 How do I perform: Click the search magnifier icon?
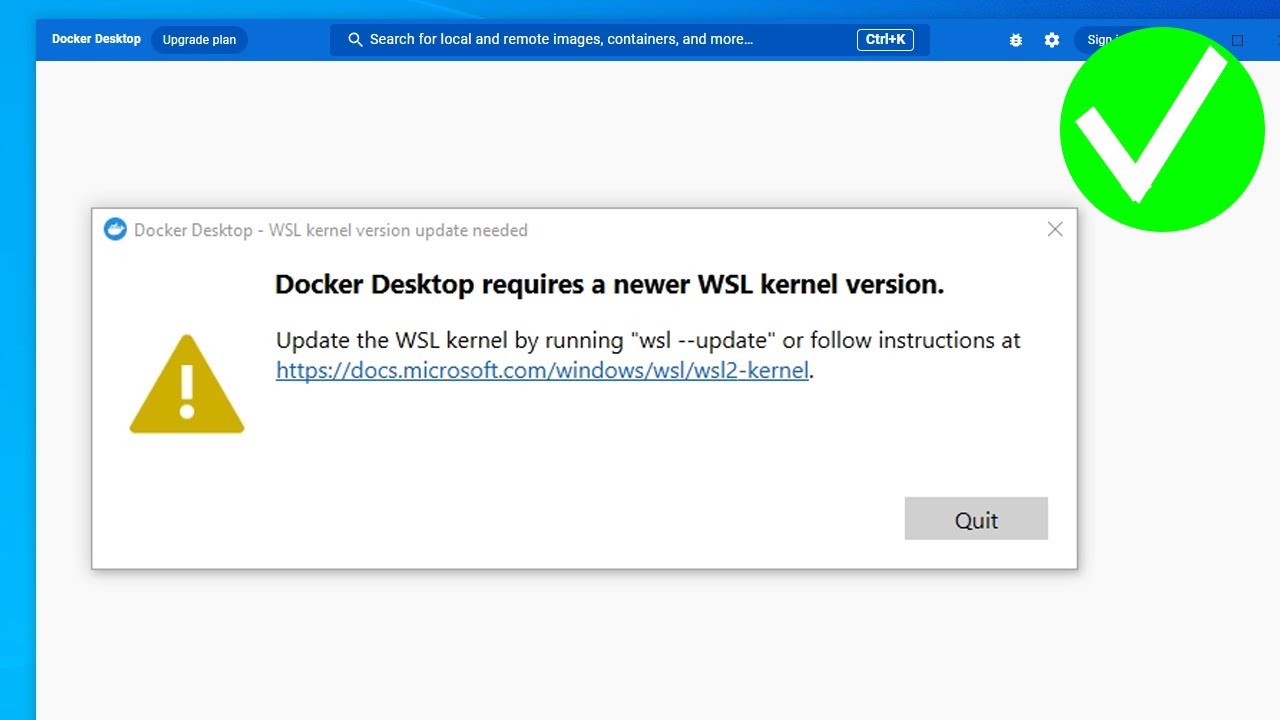click(x=355, y=40)
